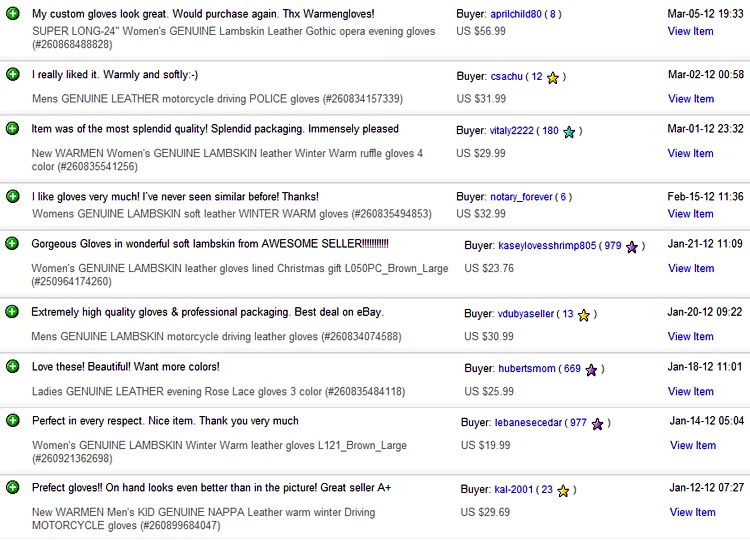Click purple star next to hubertsmom

pos(591,370)
